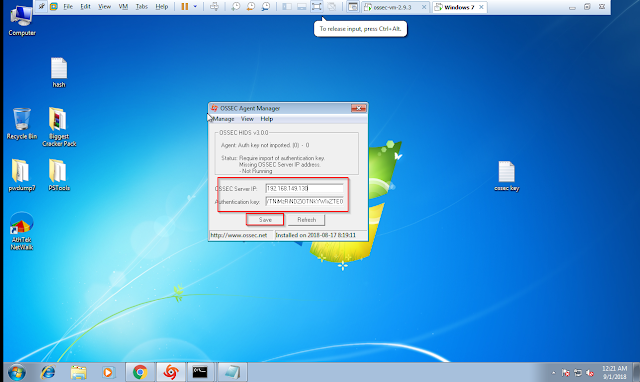640x382 pixels.
Task: Click the unity mode icon
Action: click(332, 7)
